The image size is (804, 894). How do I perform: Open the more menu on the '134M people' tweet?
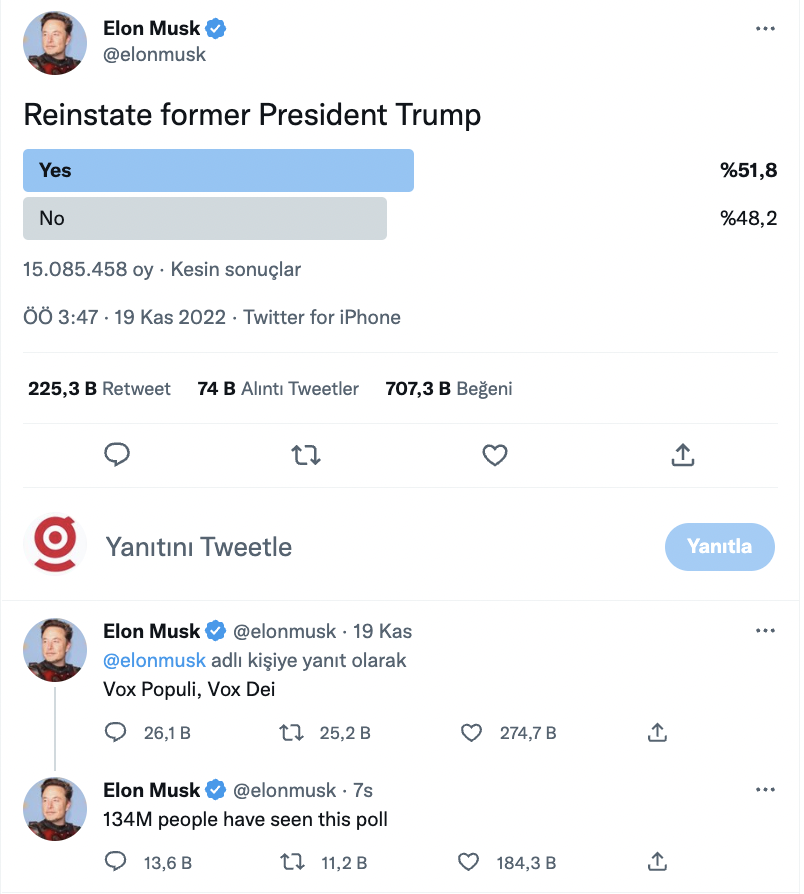(765, 790)
